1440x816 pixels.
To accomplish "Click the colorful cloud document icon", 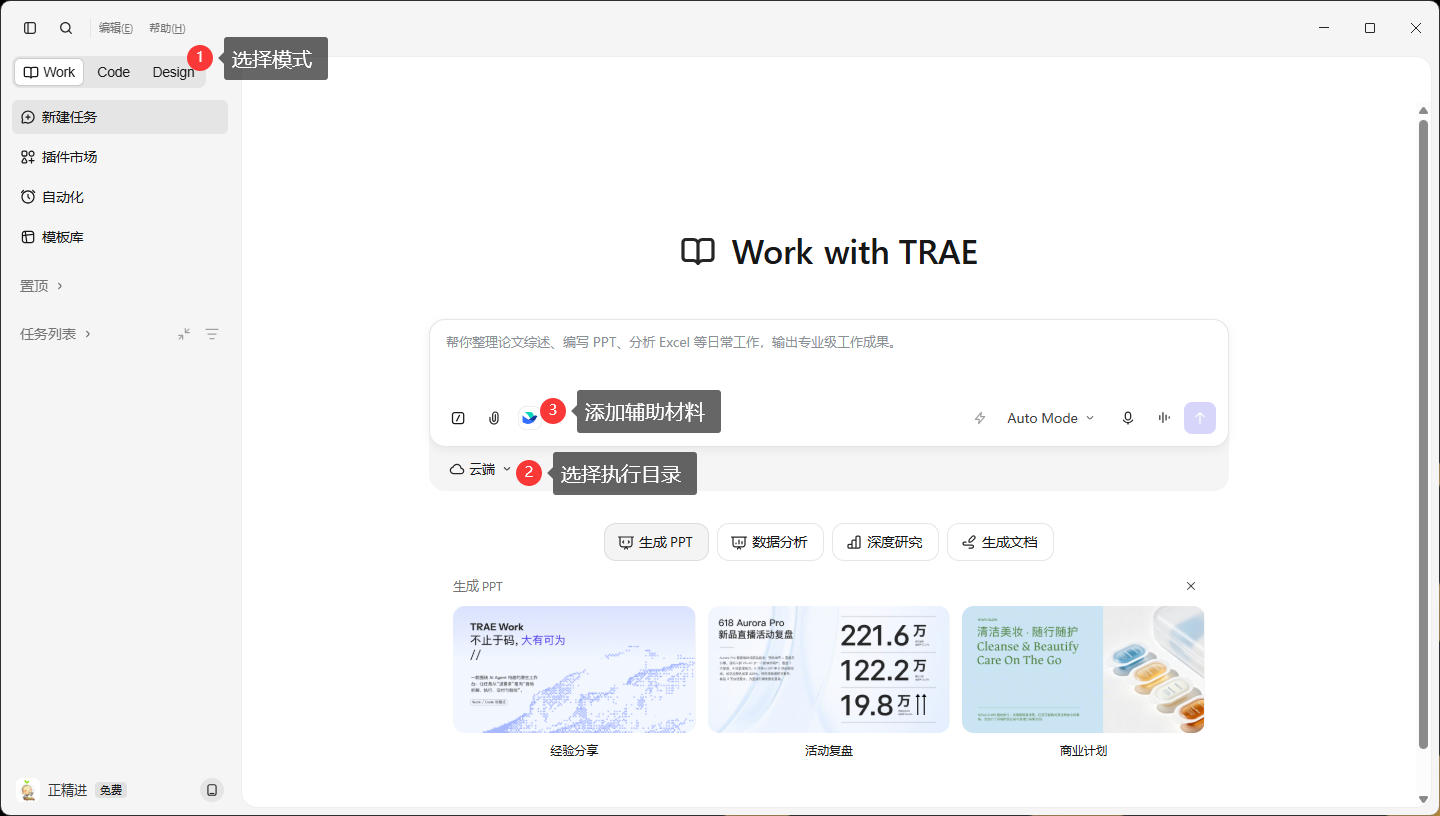I will (529, 418).
